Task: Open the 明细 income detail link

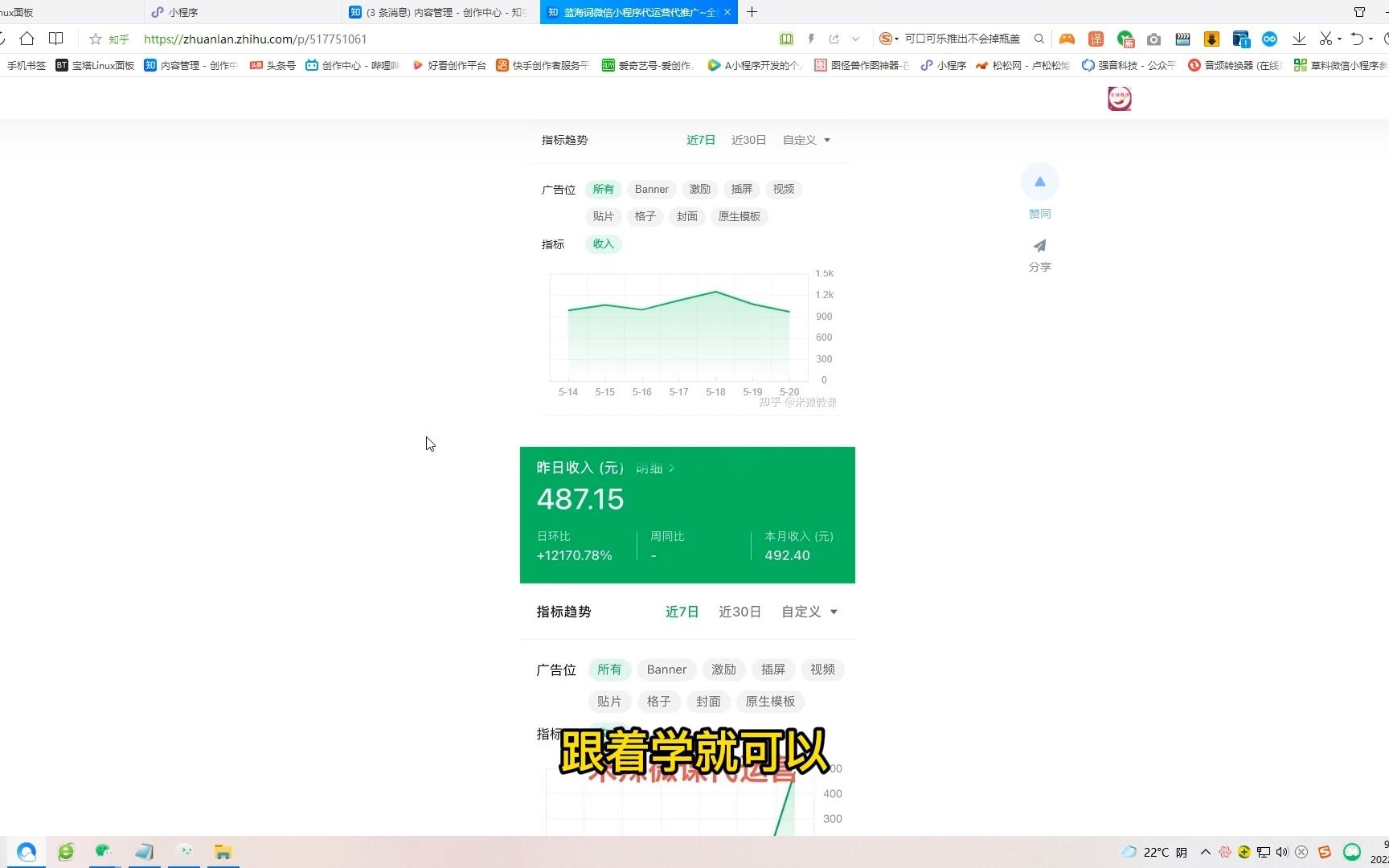Action: pyautogui.click(x=649, y=468)
